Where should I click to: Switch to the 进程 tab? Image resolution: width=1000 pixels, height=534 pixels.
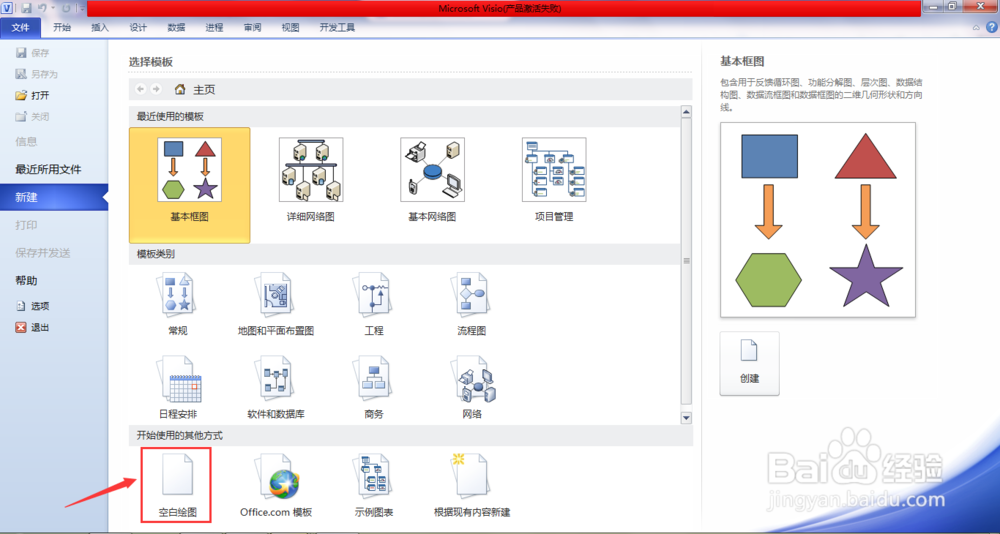pos(214,27)
